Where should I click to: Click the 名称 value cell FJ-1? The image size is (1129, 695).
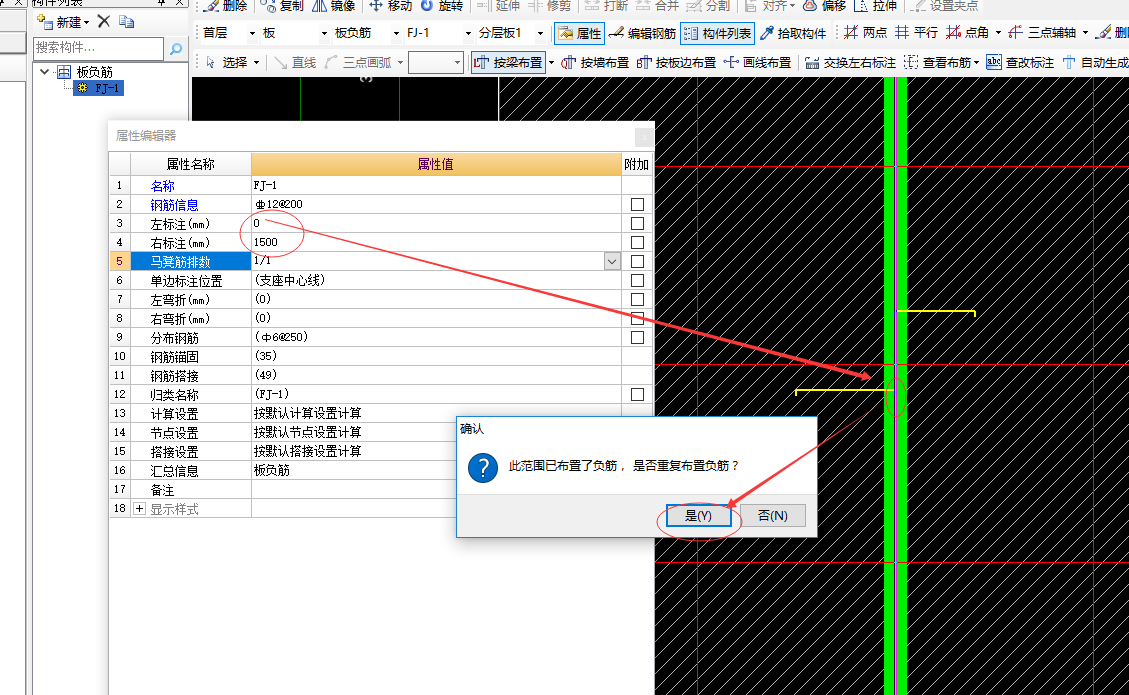coord(436,186)
